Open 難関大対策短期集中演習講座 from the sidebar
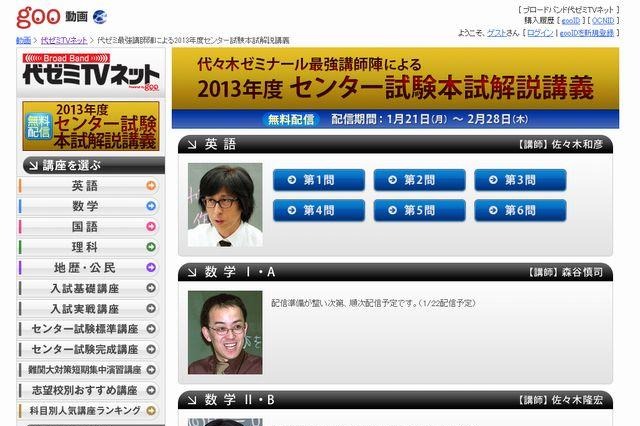Viewport: 640px width, 426px height. click(88, 370)
